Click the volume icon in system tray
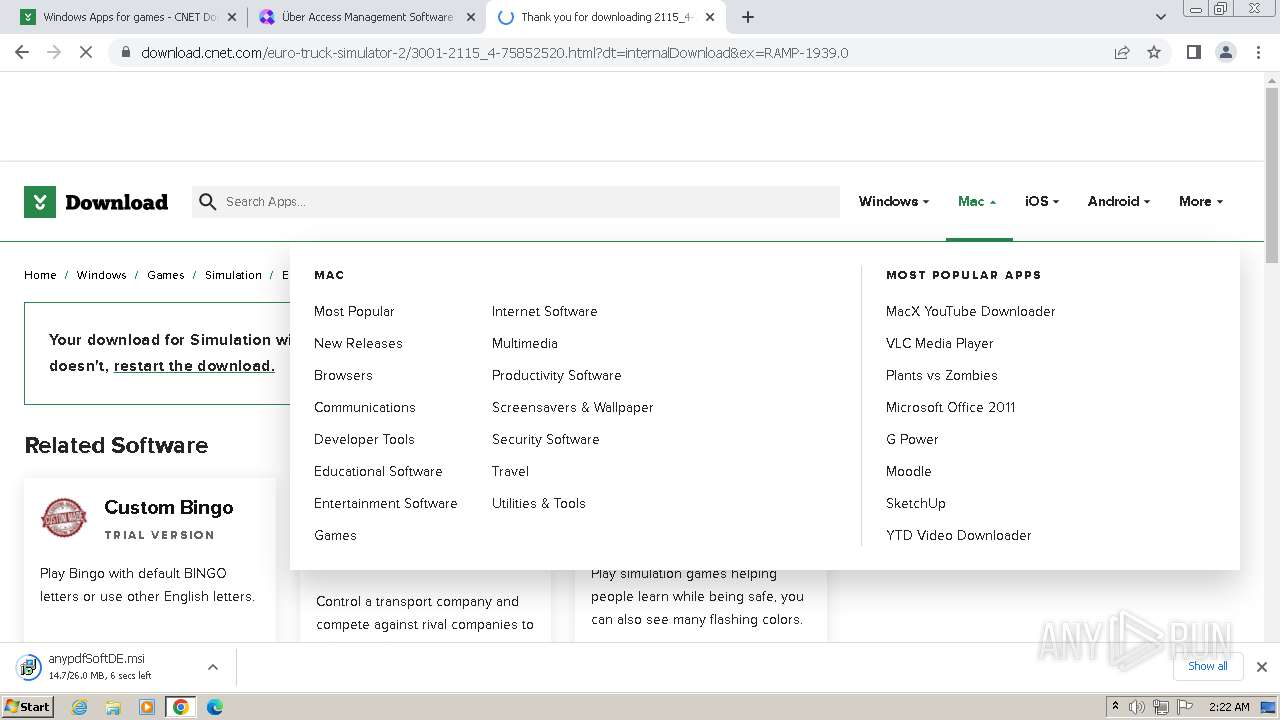This screenshot has height=720, width=1280. pos(1137,707)
